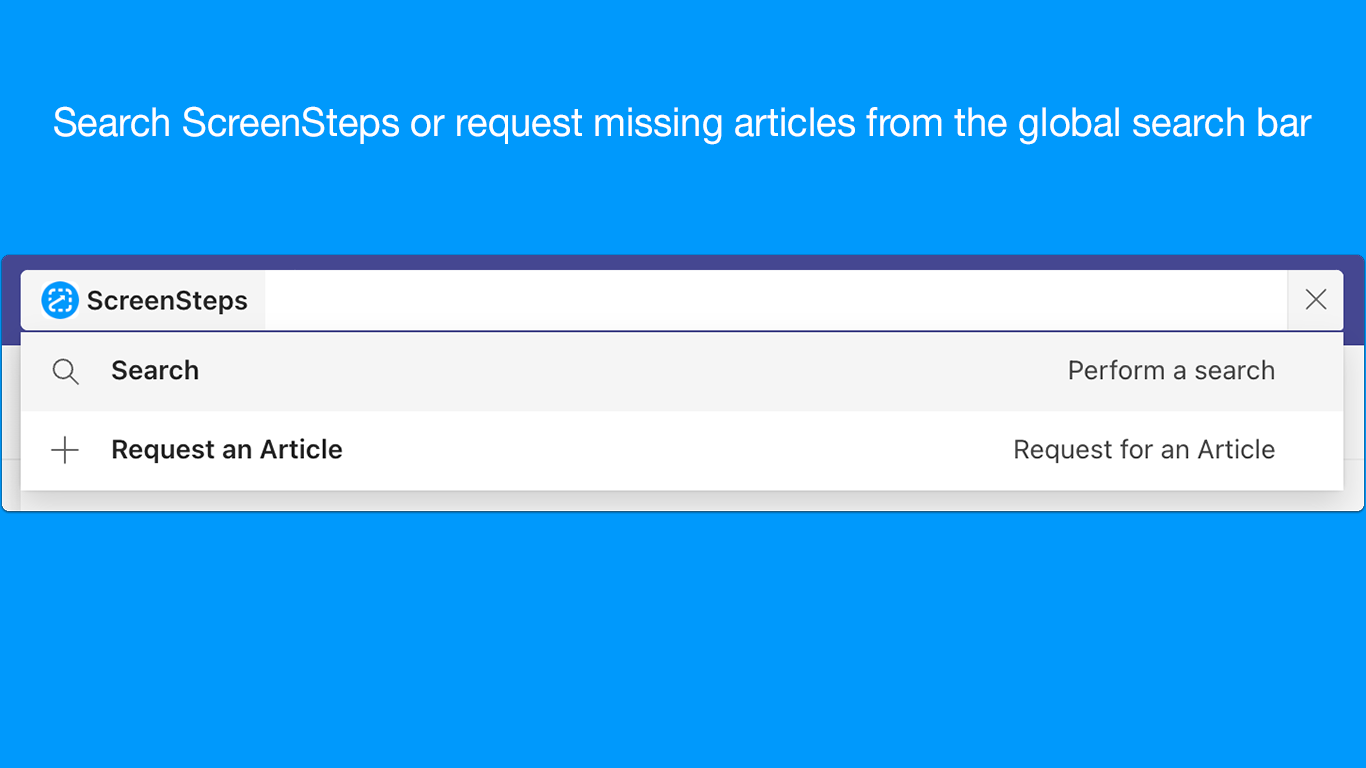Click the headline text above the search bar
The width and height of the screenshot is (1366, 768).
(x=682, y=123)
